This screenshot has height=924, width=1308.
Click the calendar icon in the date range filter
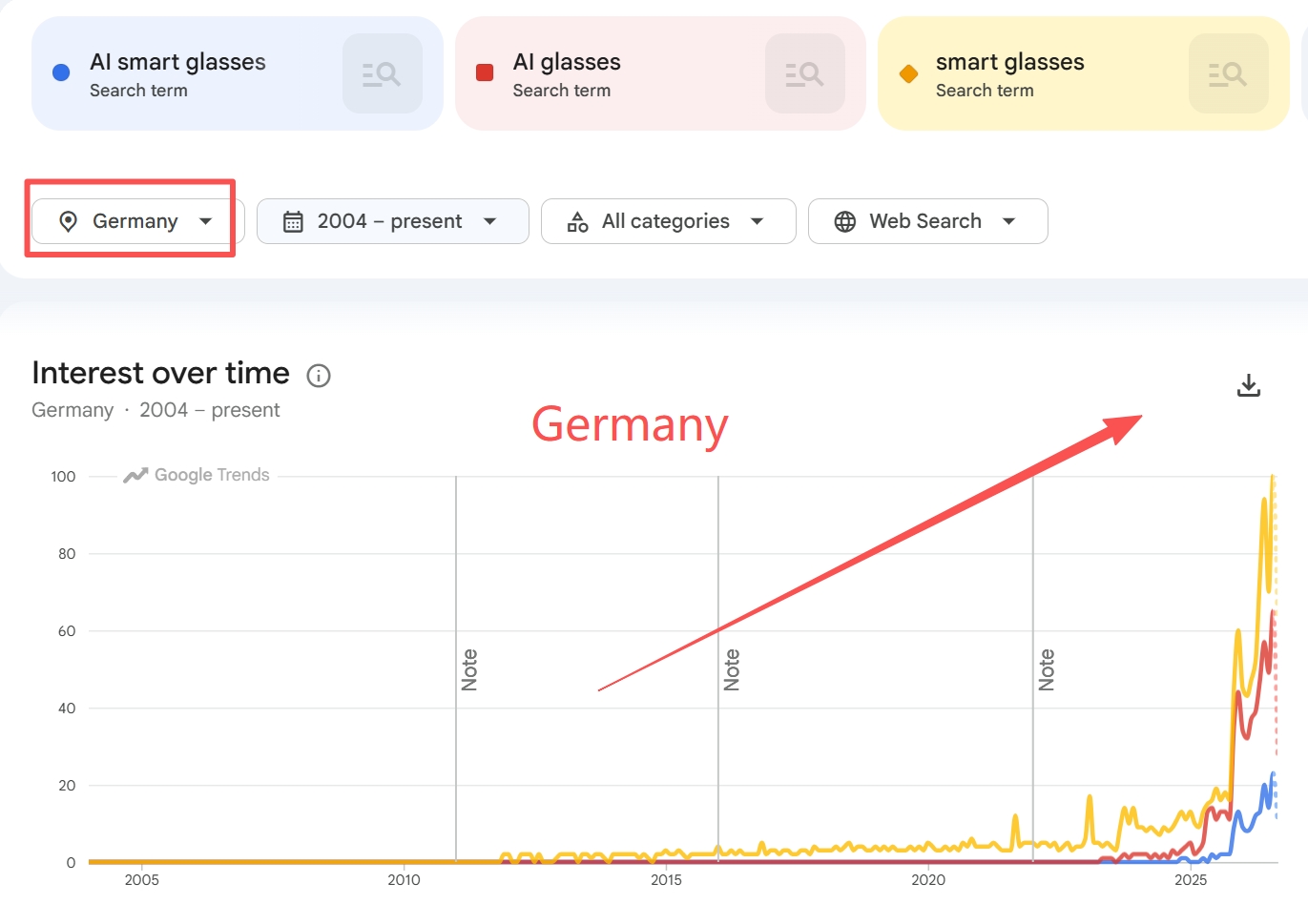tap(293, 221)
